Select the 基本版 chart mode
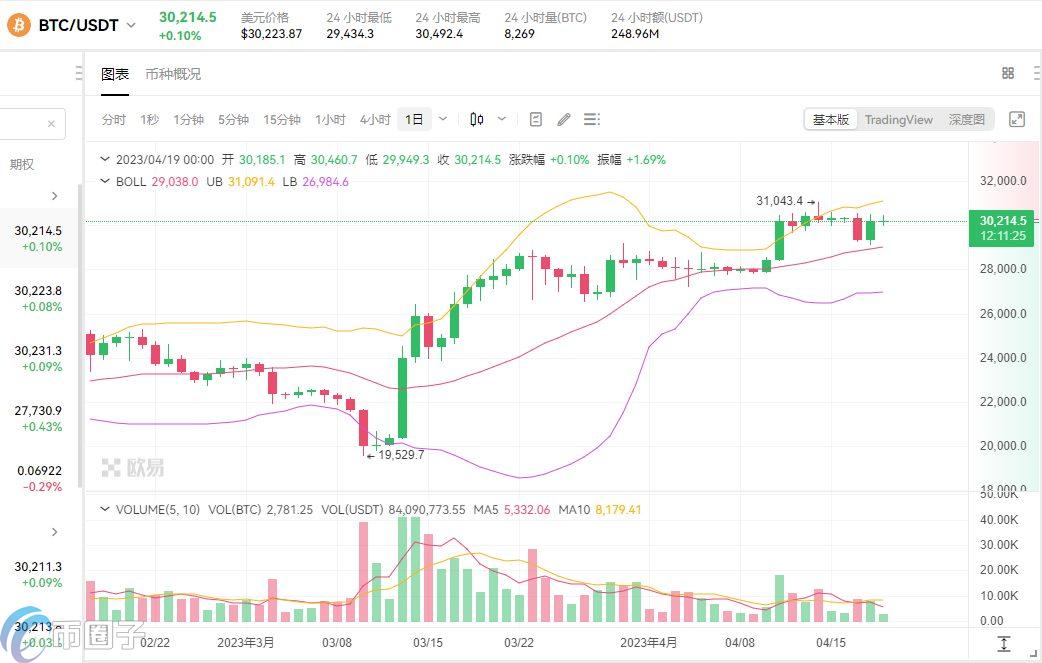This screenshot has height=663, width=1042. [x=831, y=120]
